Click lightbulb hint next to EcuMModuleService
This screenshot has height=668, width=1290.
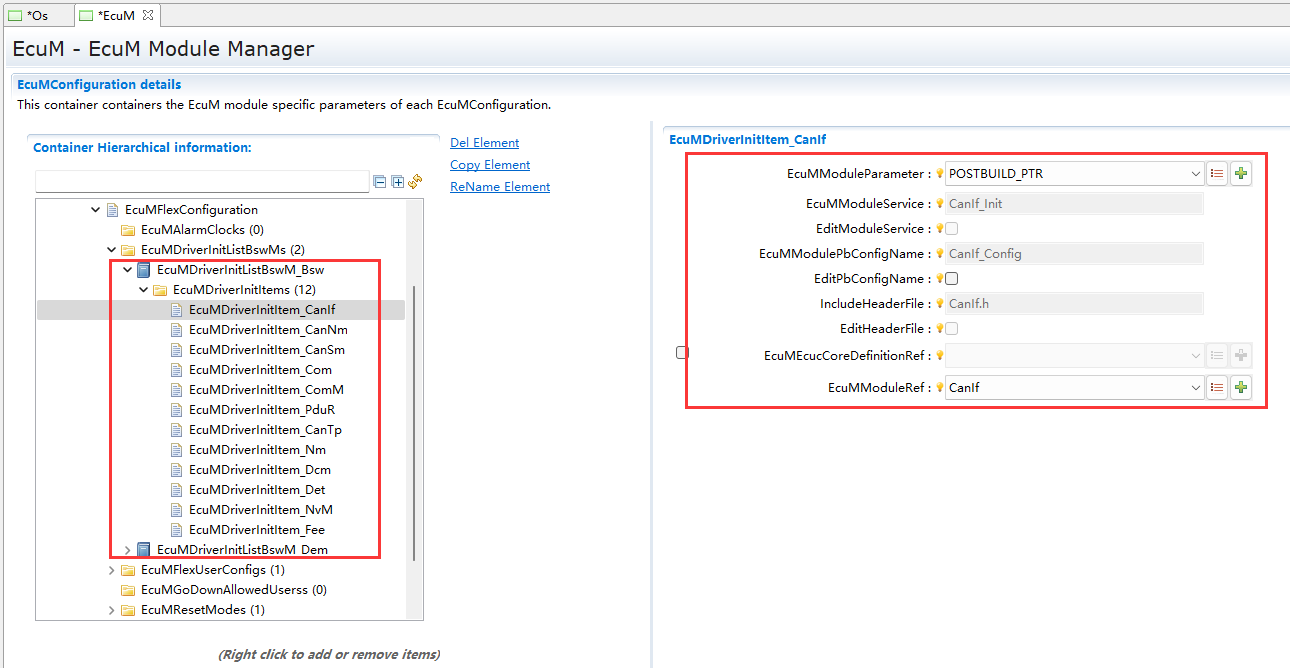939,204
